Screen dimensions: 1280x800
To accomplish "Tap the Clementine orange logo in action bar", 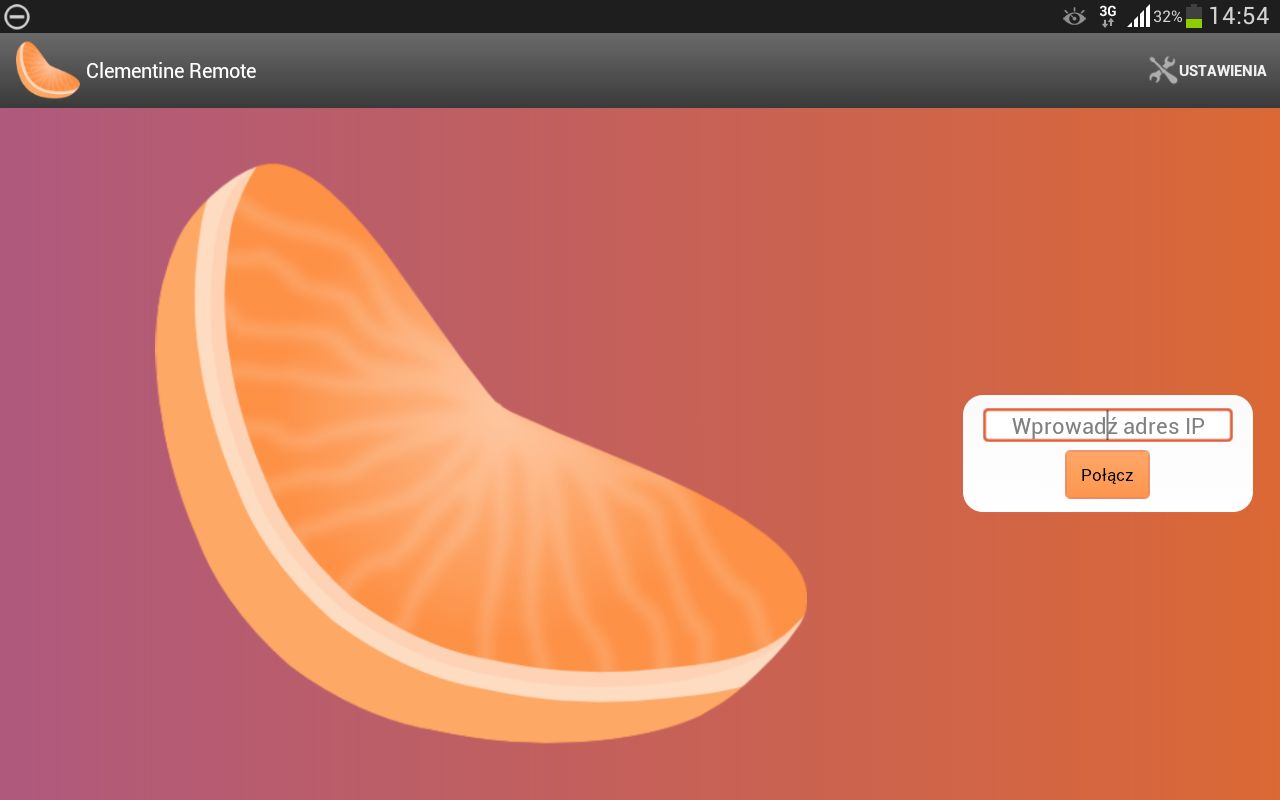I will pos(47,70).
